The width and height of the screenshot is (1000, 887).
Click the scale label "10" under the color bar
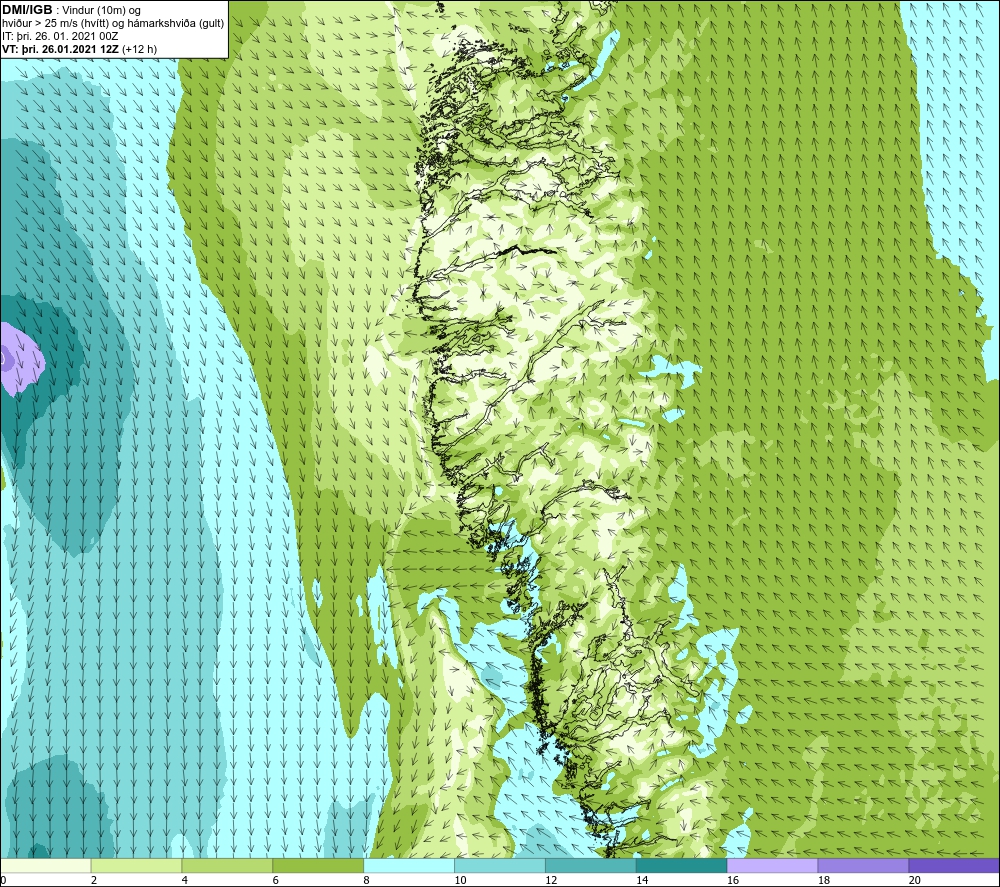coord(460,880)
